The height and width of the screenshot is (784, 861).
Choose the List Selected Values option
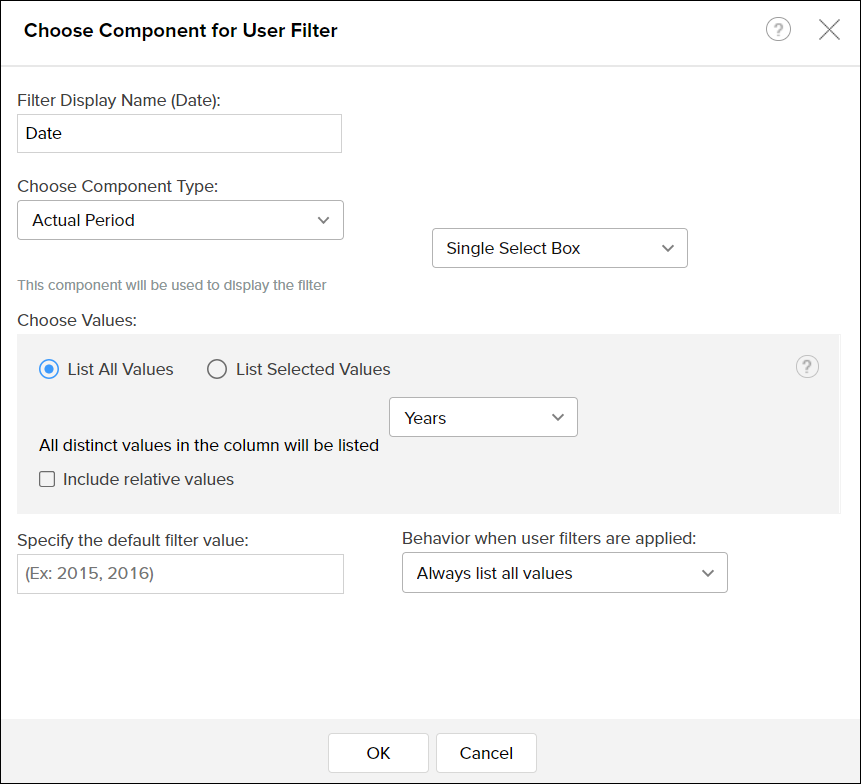[217, 369]
